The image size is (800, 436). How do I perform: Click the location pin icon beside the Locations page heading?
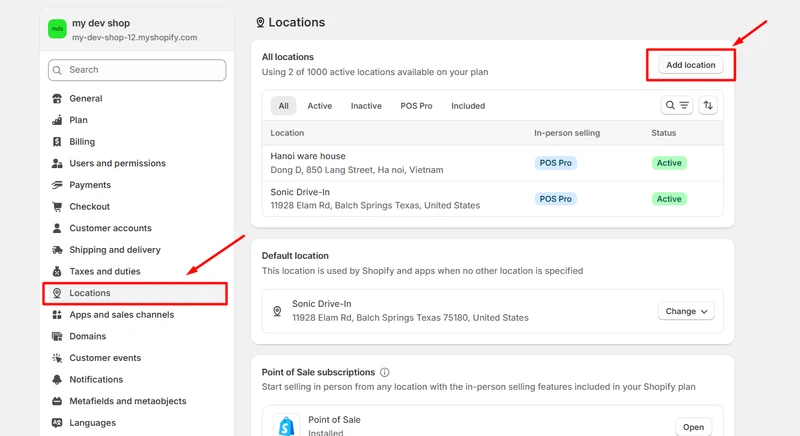(x=260, y=22)
